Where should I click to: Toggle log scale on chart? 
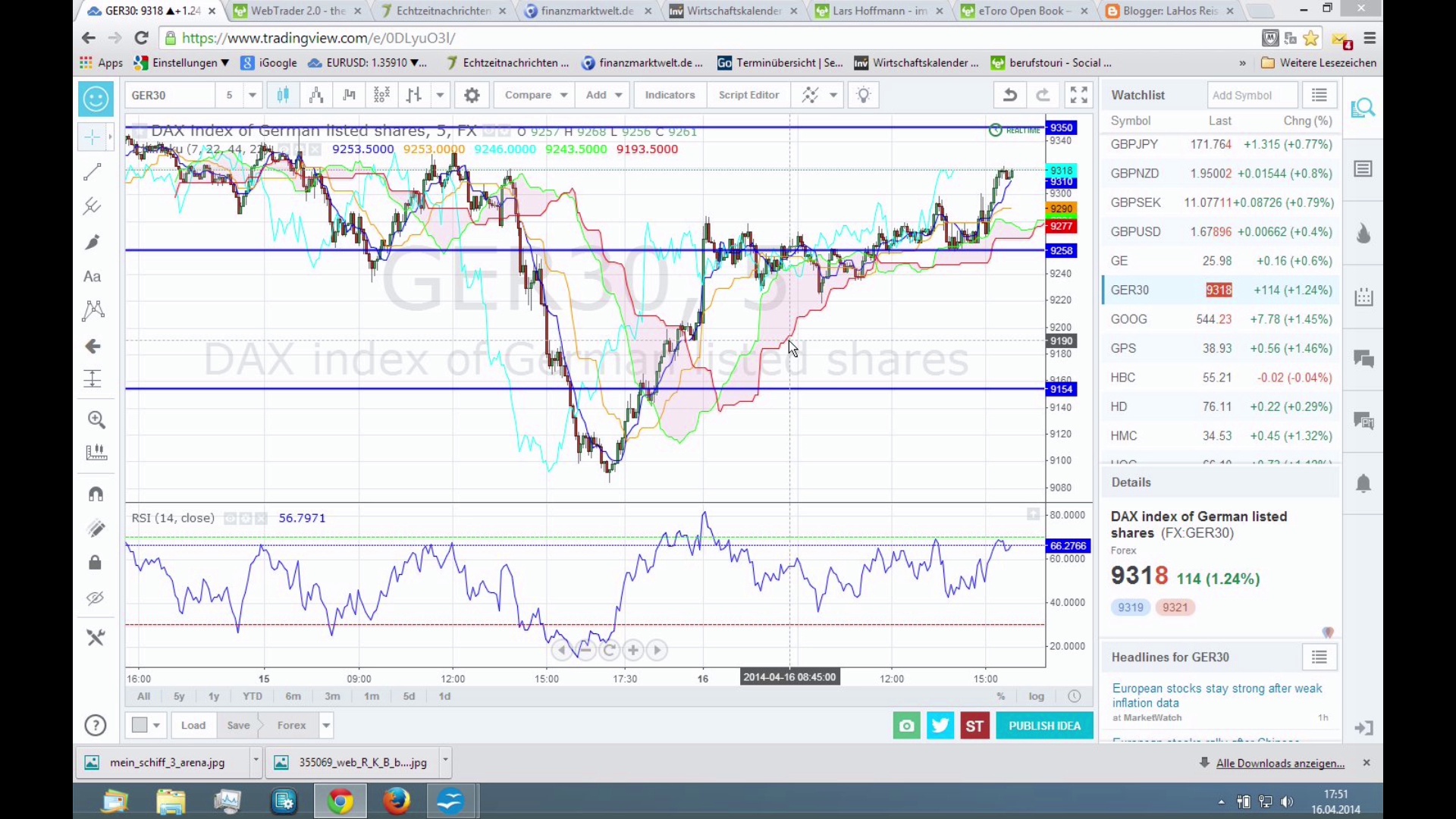[1036, 696]
